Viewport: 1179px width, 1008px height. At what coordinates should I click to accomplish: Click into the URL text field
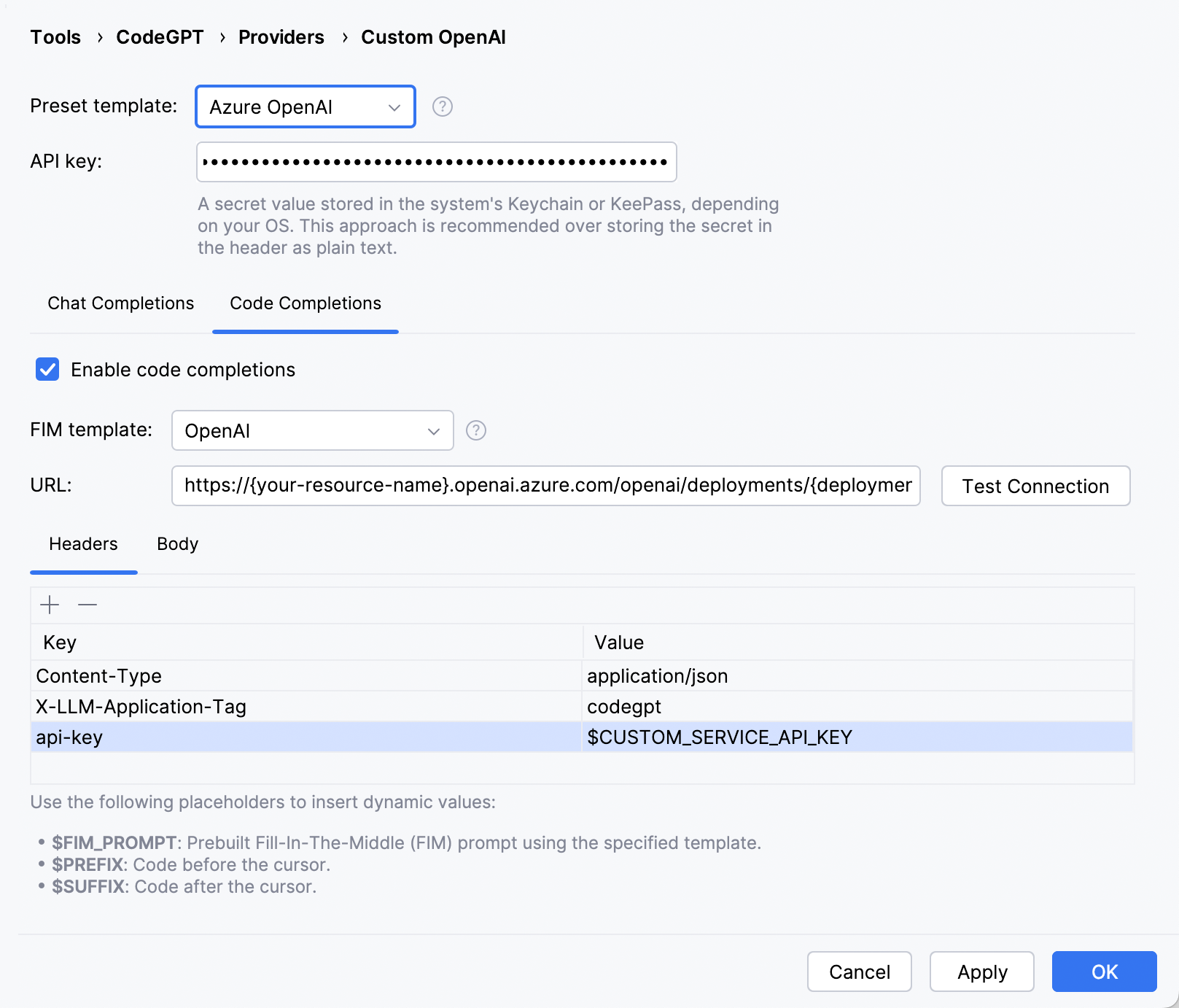click(545, 486)
